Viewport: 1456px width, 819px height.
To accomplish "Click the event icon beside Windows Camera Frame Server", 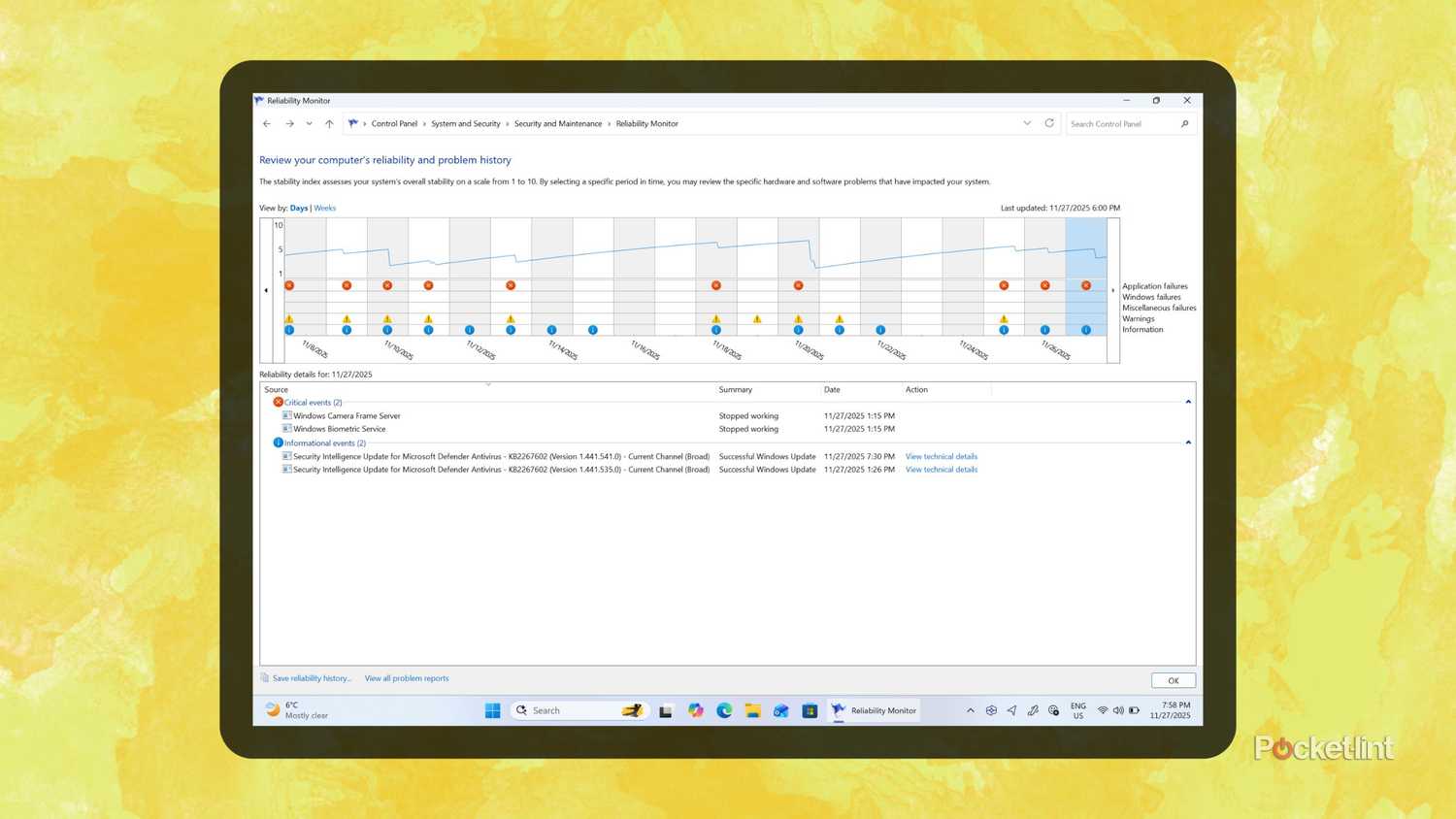I will pyautogui.click(x=286, y=415).
